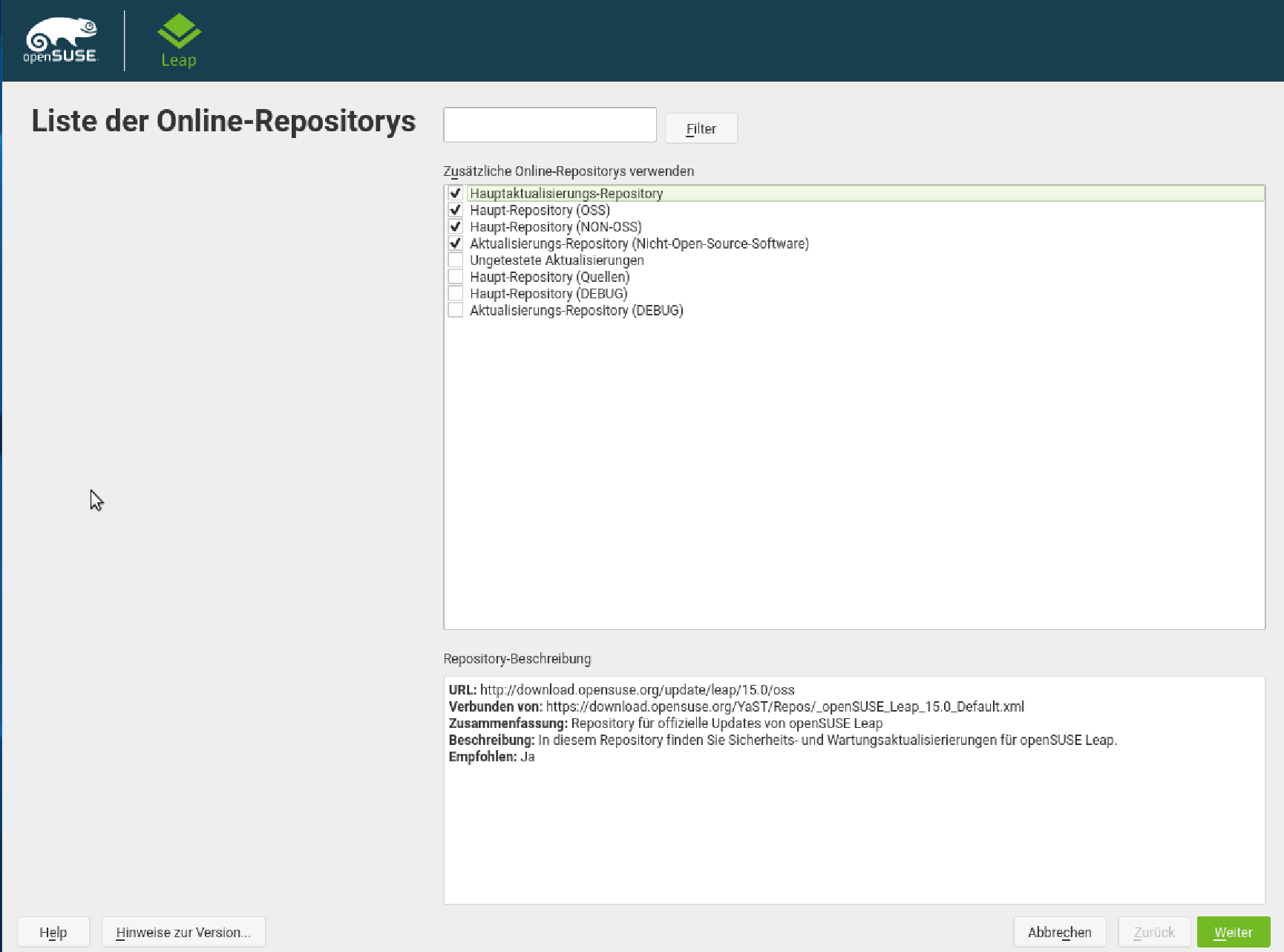Proceed with the green Weiter button
1284x952 pixels.
pos(1234,932)
